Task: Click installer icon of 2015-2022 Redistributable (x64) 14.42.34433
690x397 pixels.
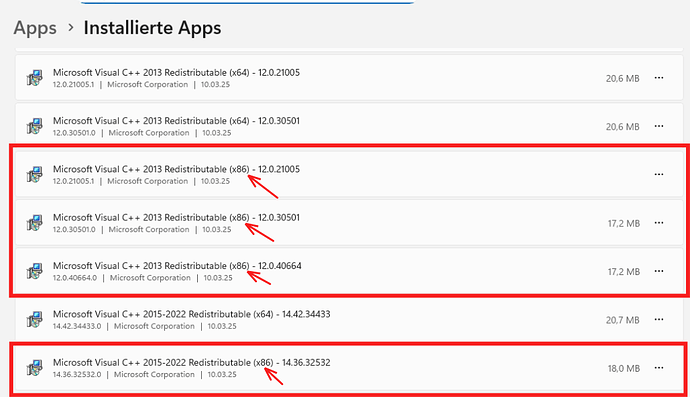Action: [x=35, y=320]
